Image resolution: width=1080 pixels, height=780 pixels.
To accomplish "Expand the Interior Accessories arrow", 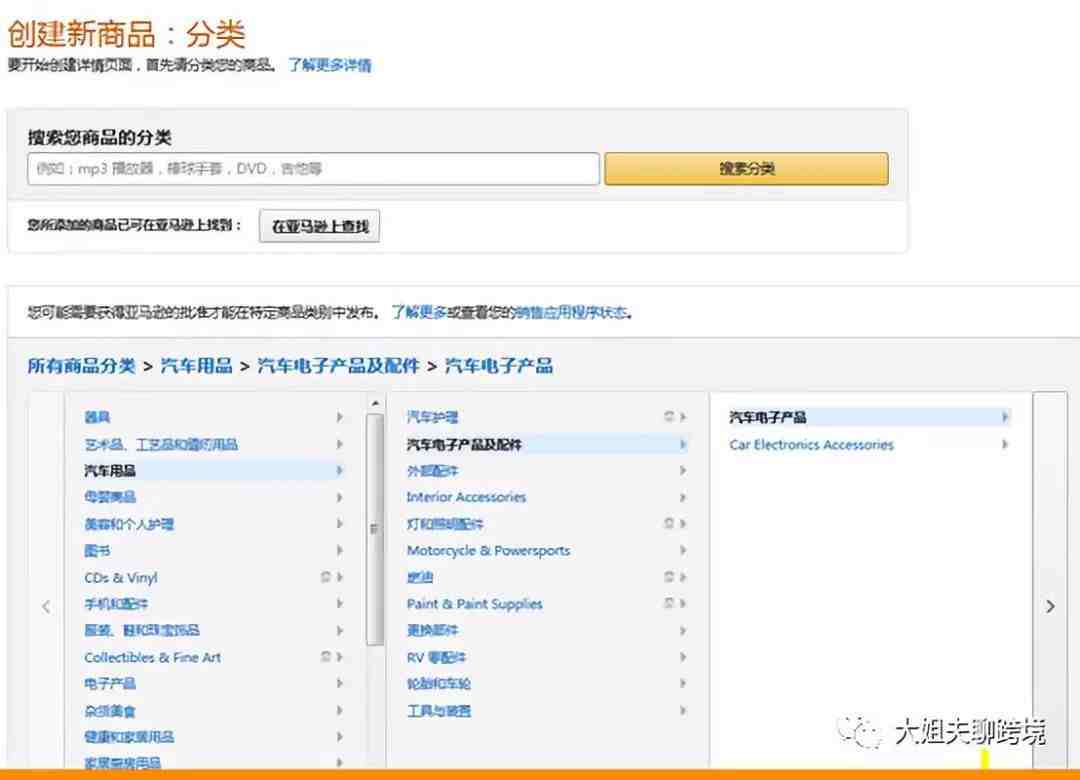I will [x=683, y=497].
